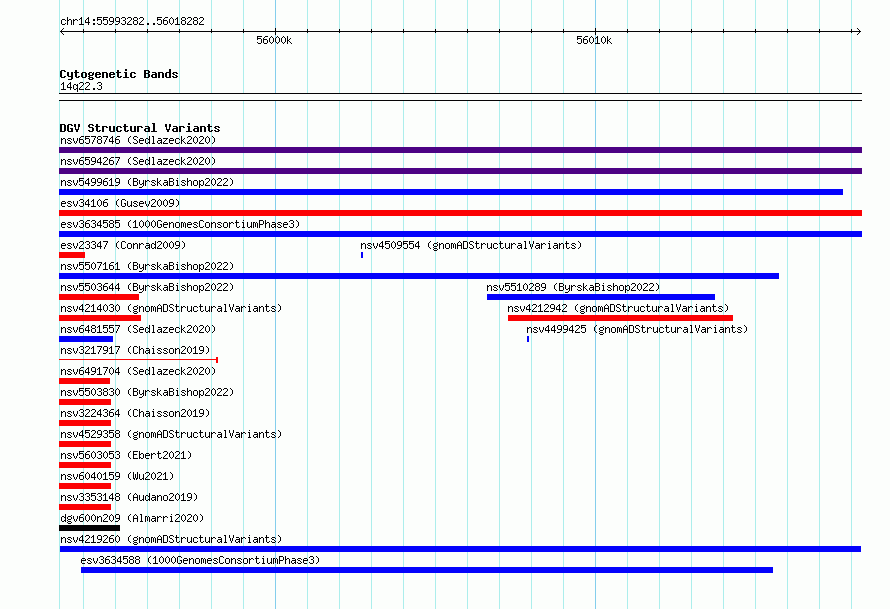
Task: Click the thin red line of nsv3217917
Action: (138, 360)
